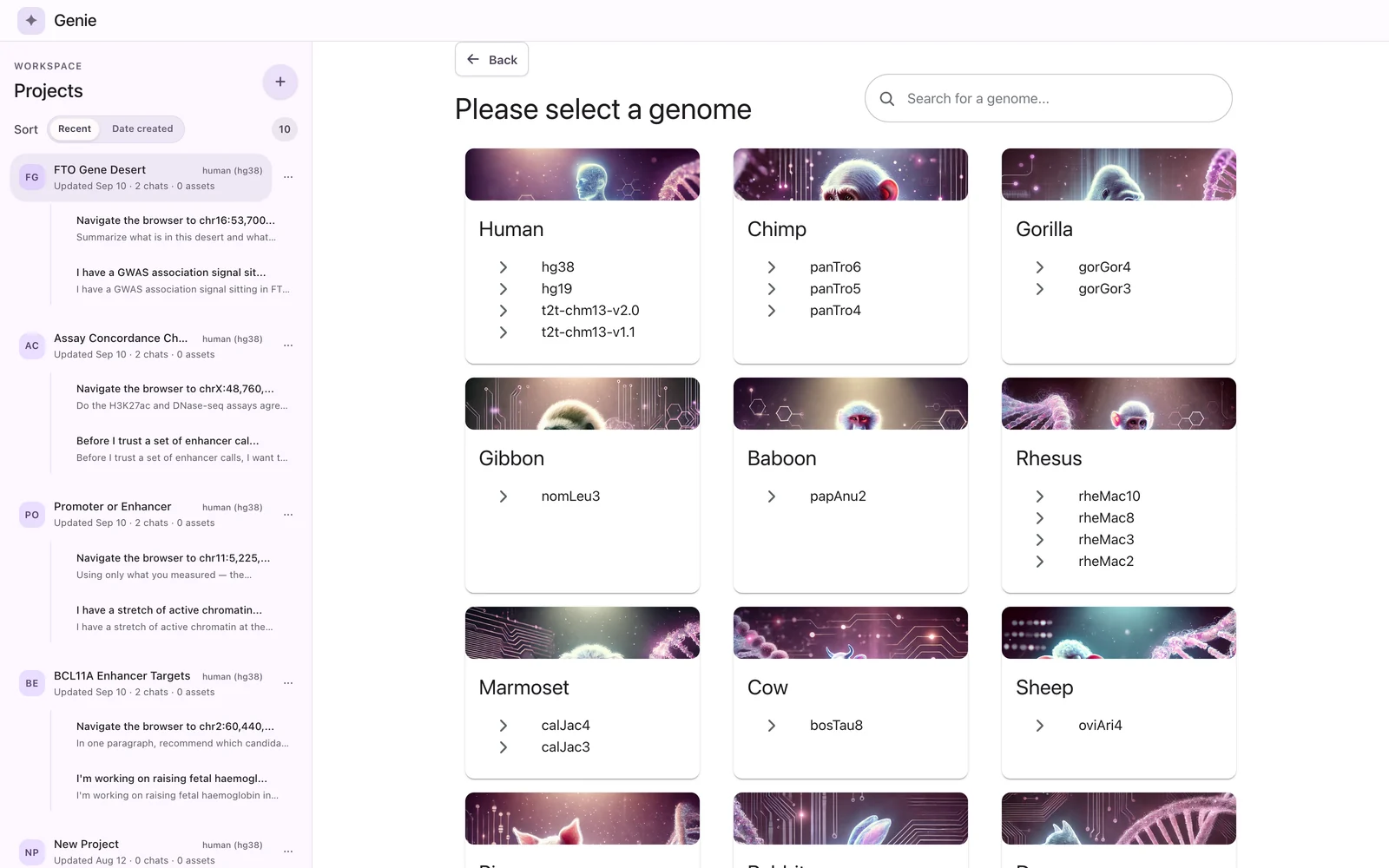The height and width of the screenshot is (868, 1389).
Task: Open chat 'I'm working on raising fetal haemogl...'
Action: click(178, 786)
